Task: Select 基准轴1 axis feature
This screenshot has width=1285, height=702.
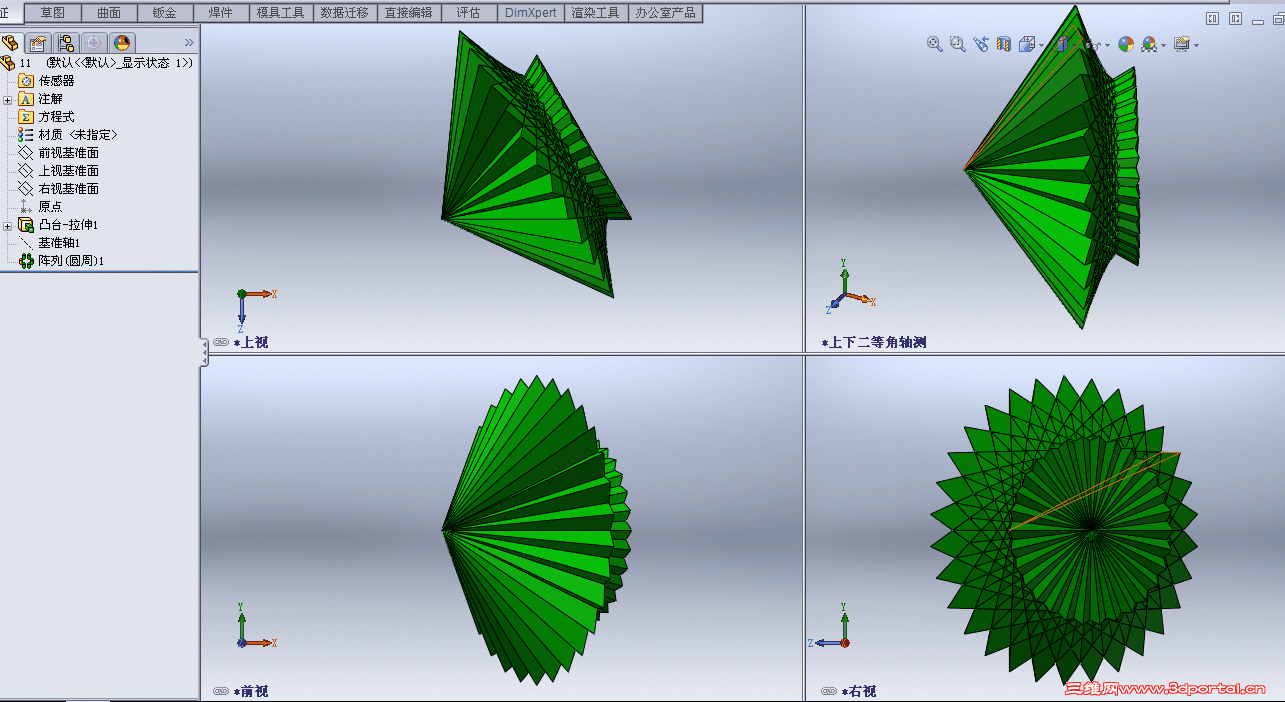Action: 50,243
